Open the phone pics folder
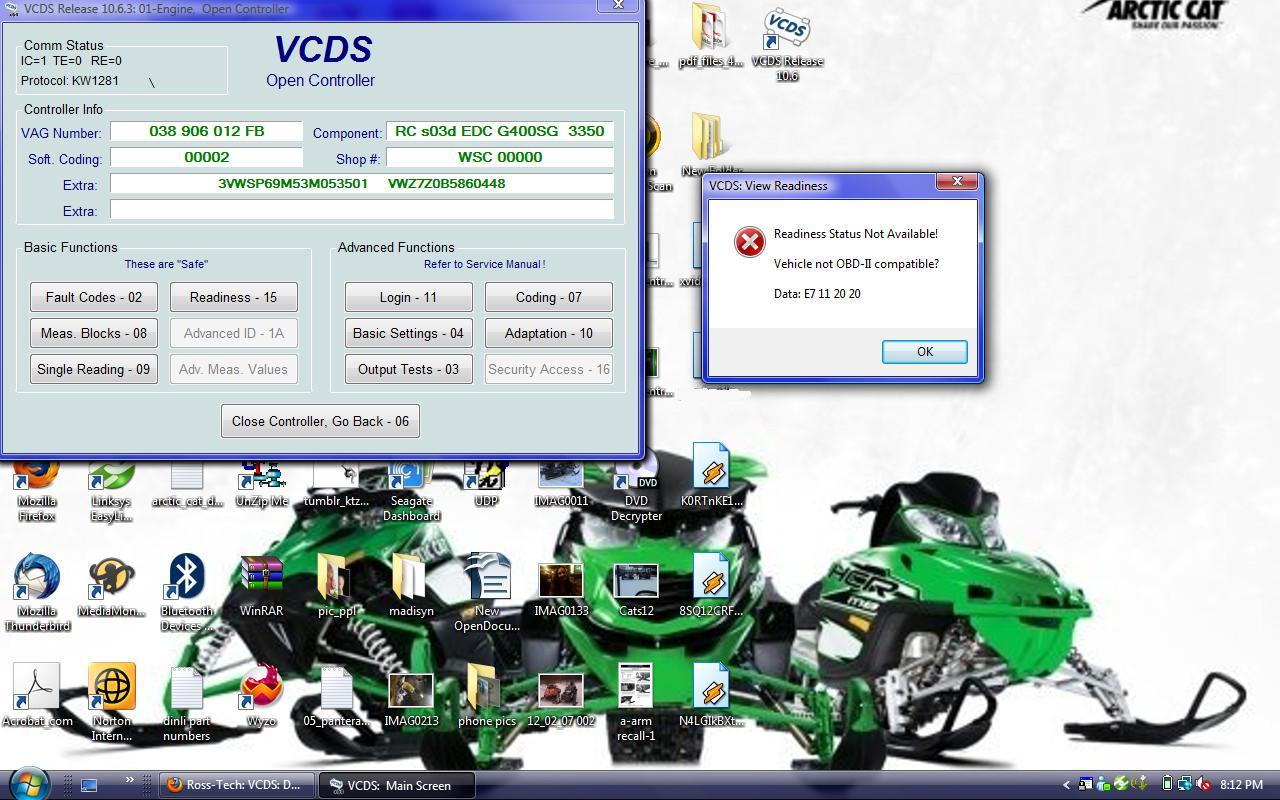The image size is (1280, 800). pos(486,693)
